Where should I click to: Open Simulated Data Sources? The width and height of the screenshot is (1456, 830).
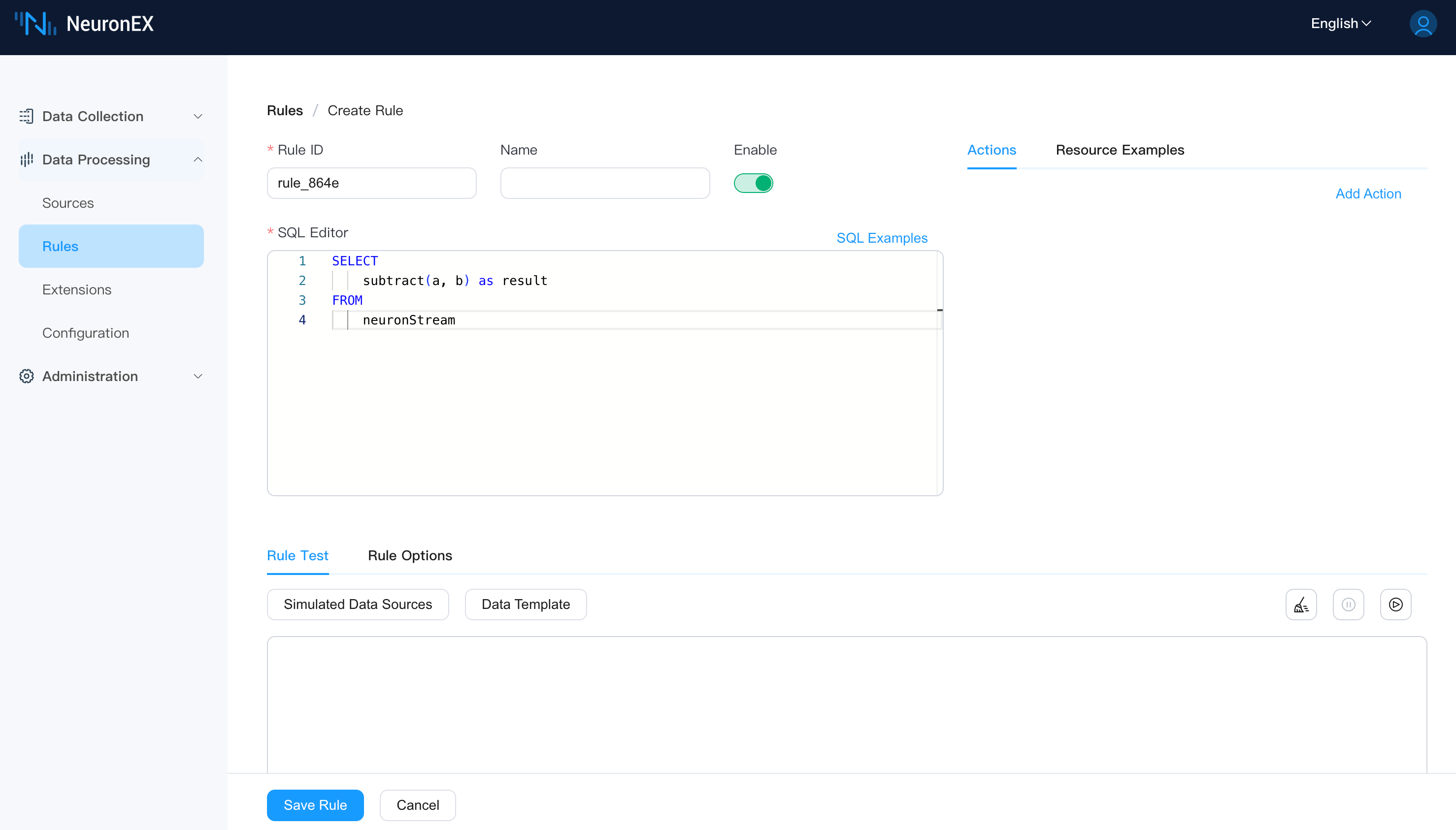click(x=358, y=604)
